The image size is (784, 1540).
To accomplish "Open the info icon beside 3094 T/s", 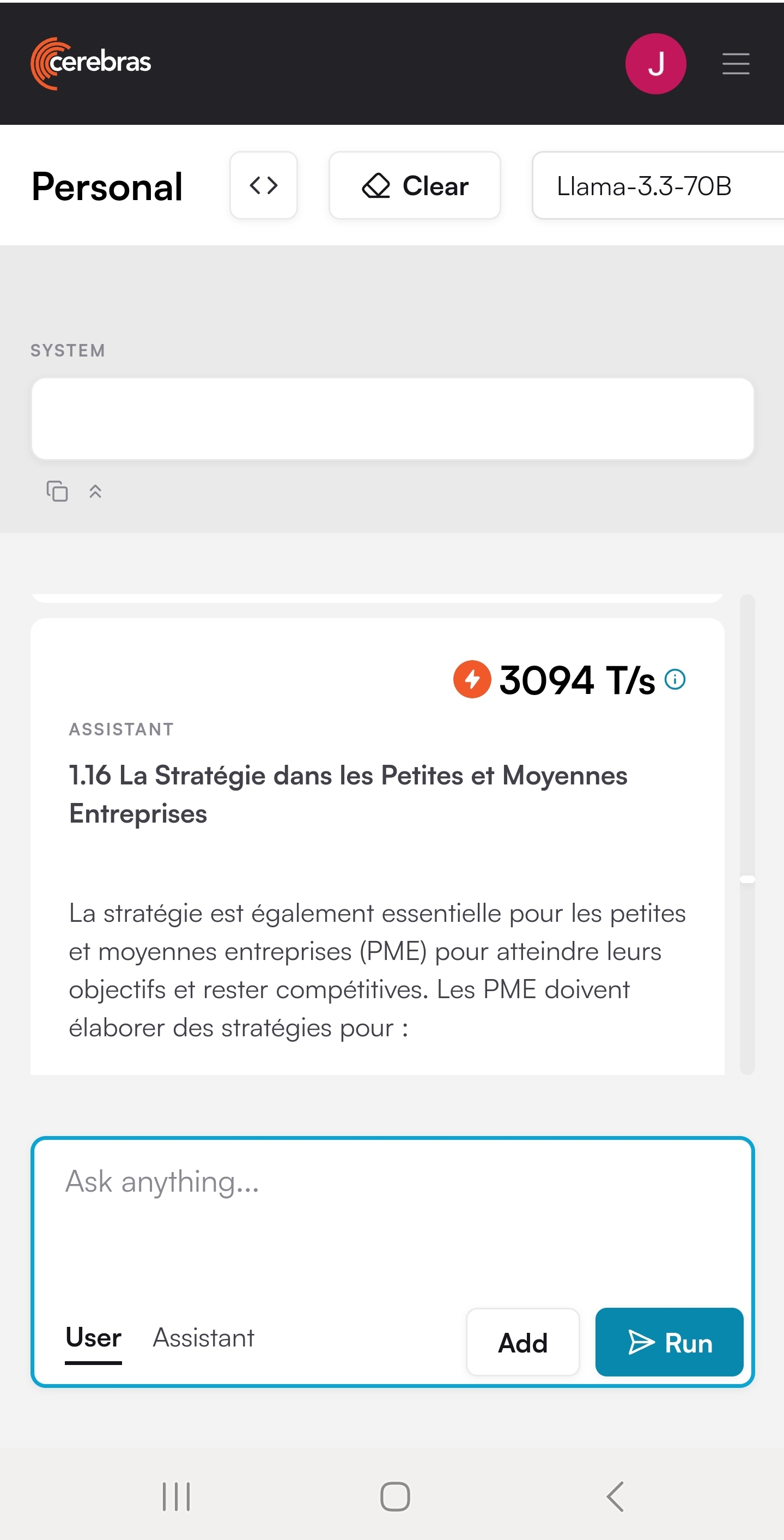I will point(675,679).
